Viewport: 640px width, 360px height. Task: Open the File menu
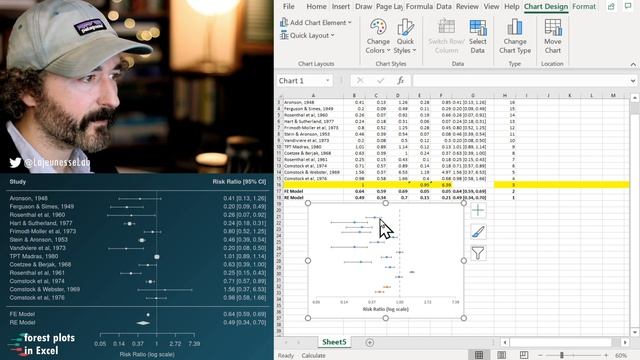pyautogui.click(x=289, y=7)
